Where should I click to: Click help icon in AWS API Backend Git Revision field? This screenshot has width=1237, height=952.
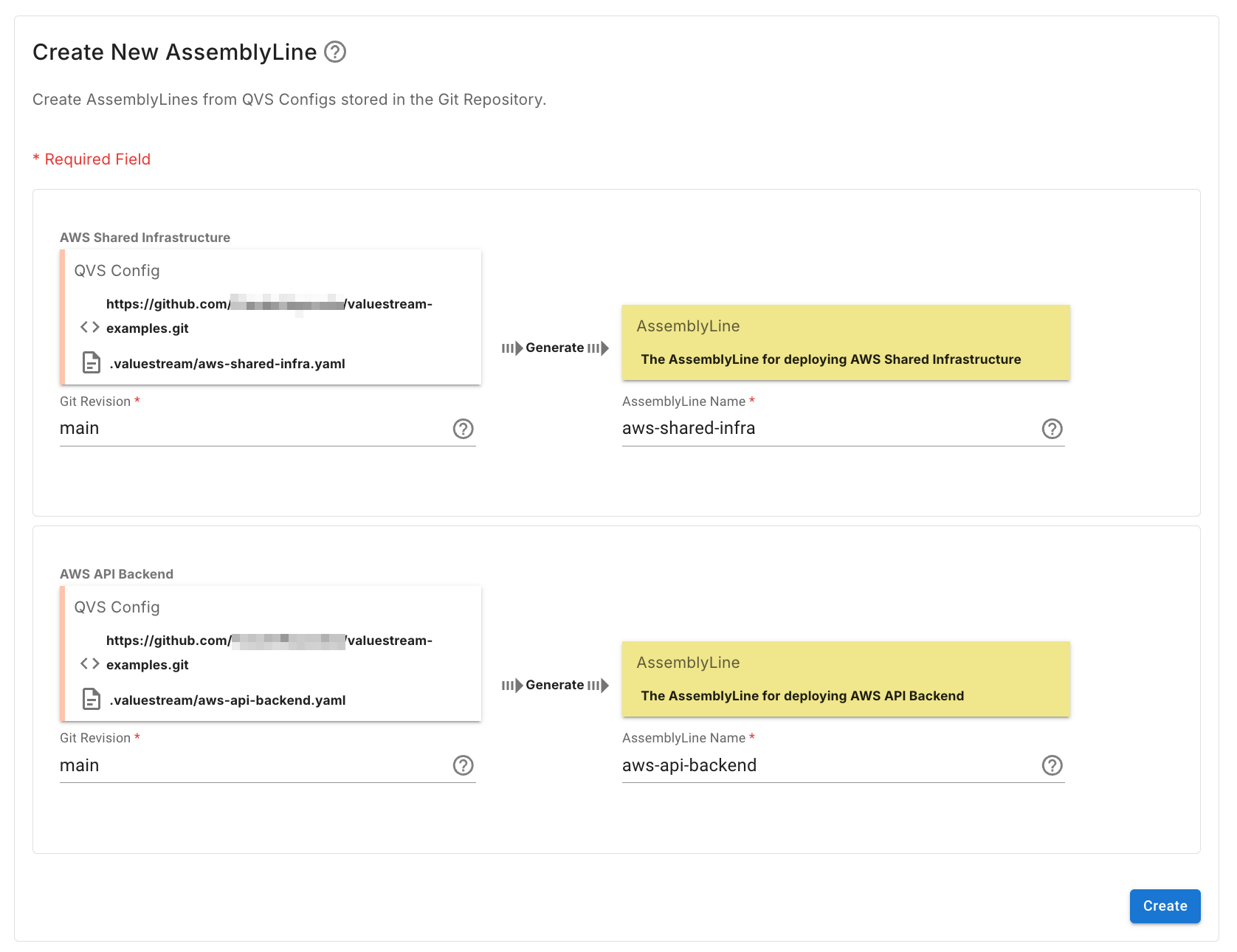click(463, 765)
